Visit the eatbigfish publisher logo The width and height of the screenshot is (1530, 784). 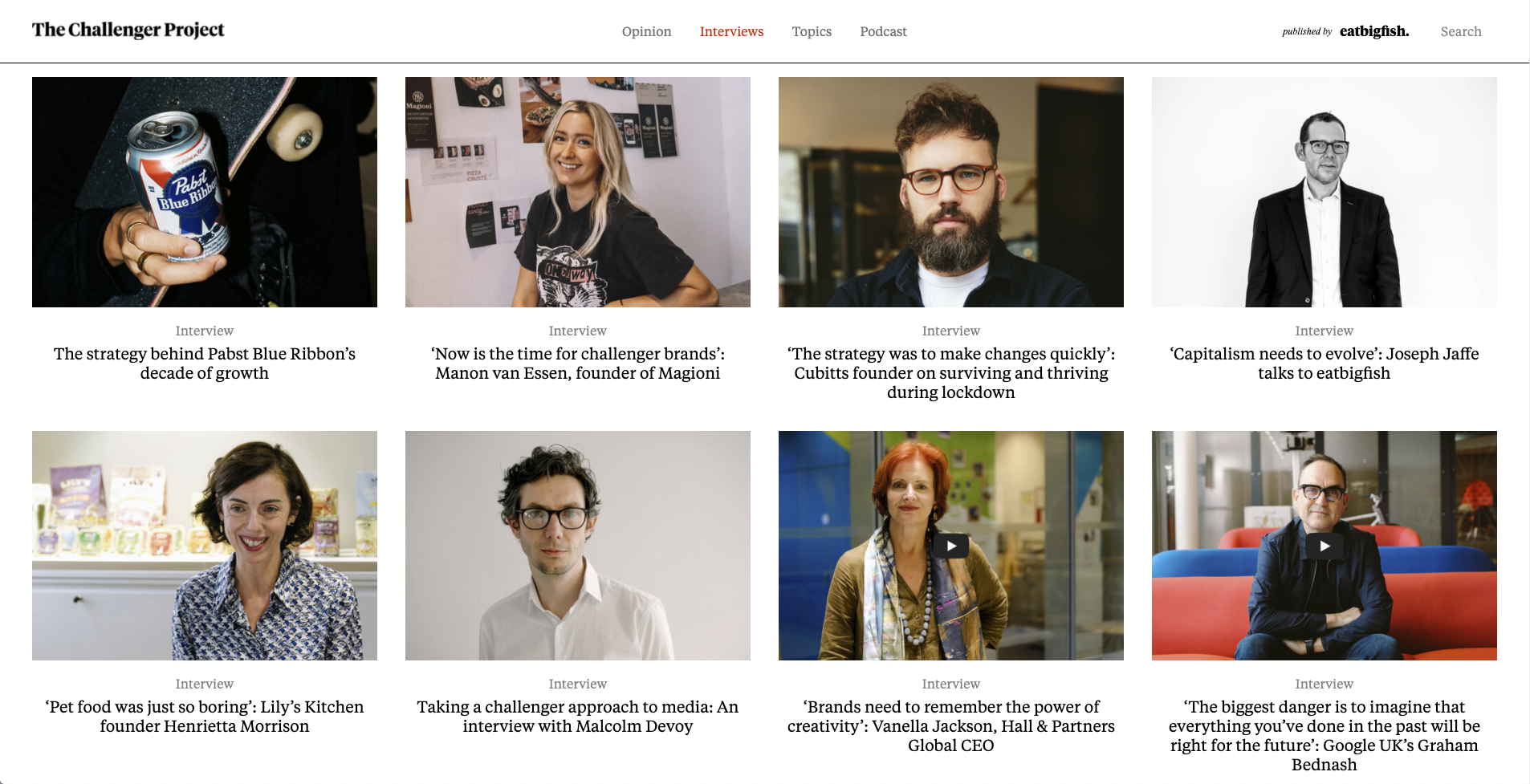(1374, 31)
